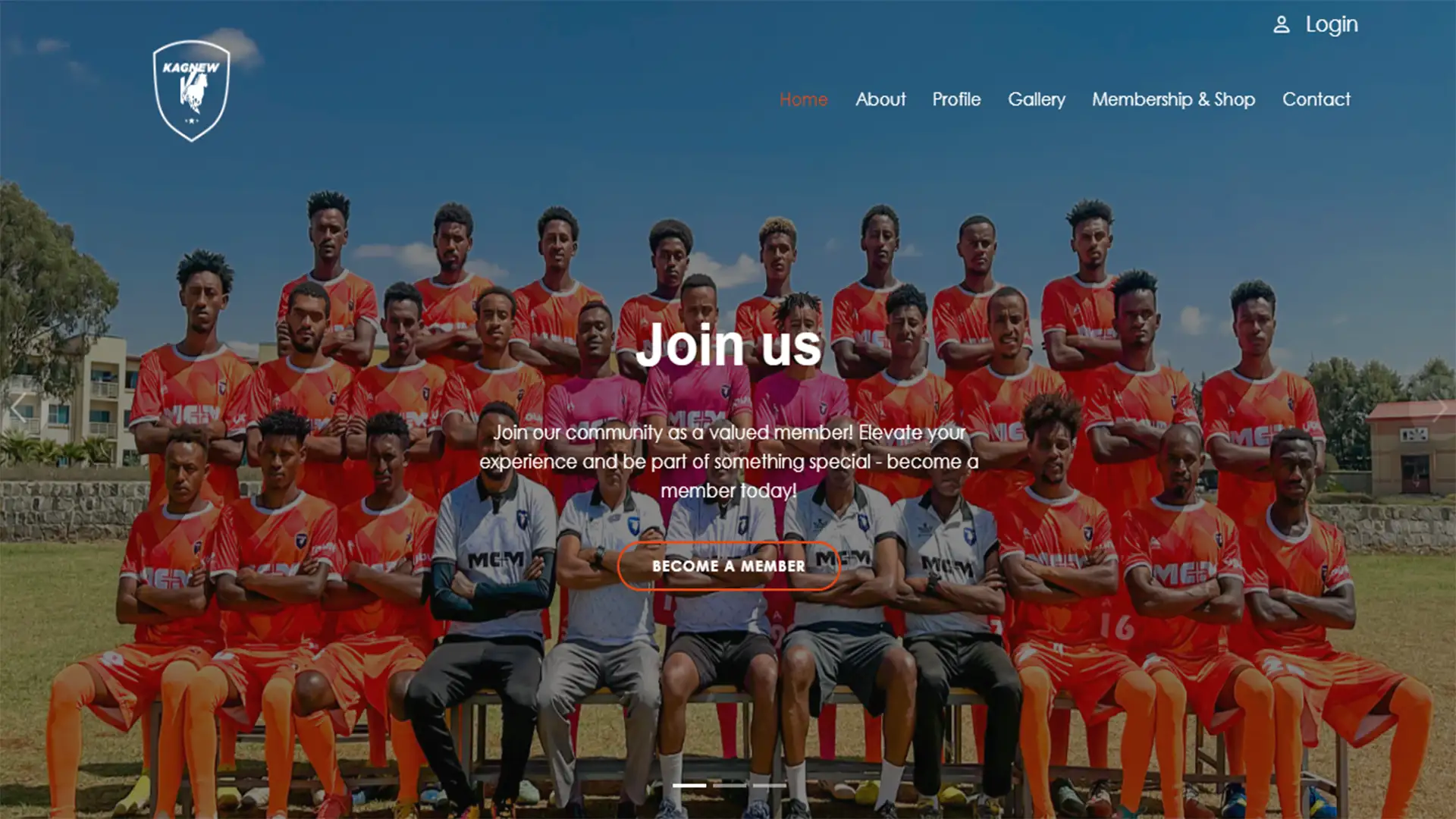Click the Join us heading
This screenshot has width=1456, height=819.
click(x=728, y=345)
